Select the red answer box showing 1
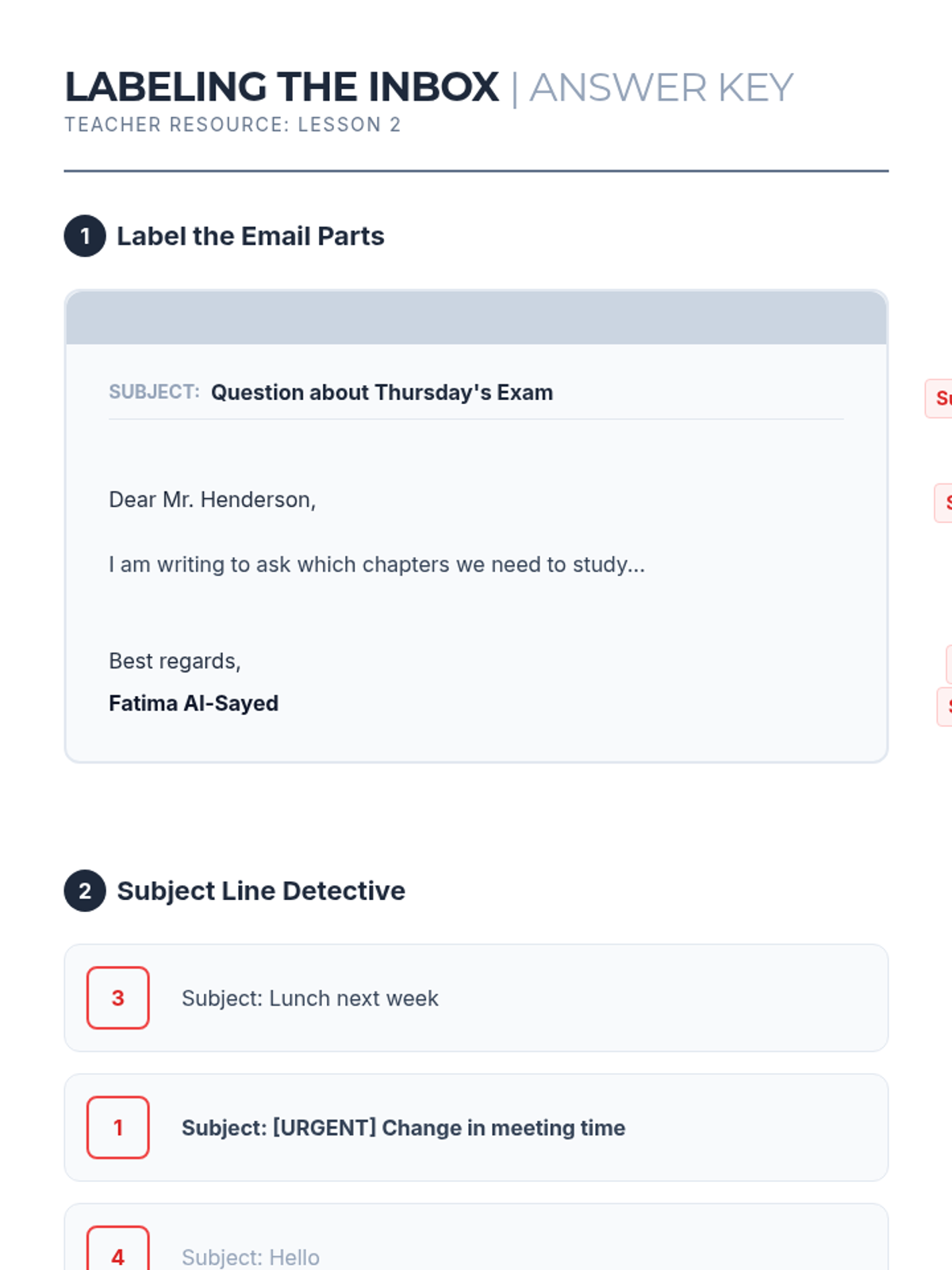The width and height of the screenshot is (952, 1270). [118, 1127]
